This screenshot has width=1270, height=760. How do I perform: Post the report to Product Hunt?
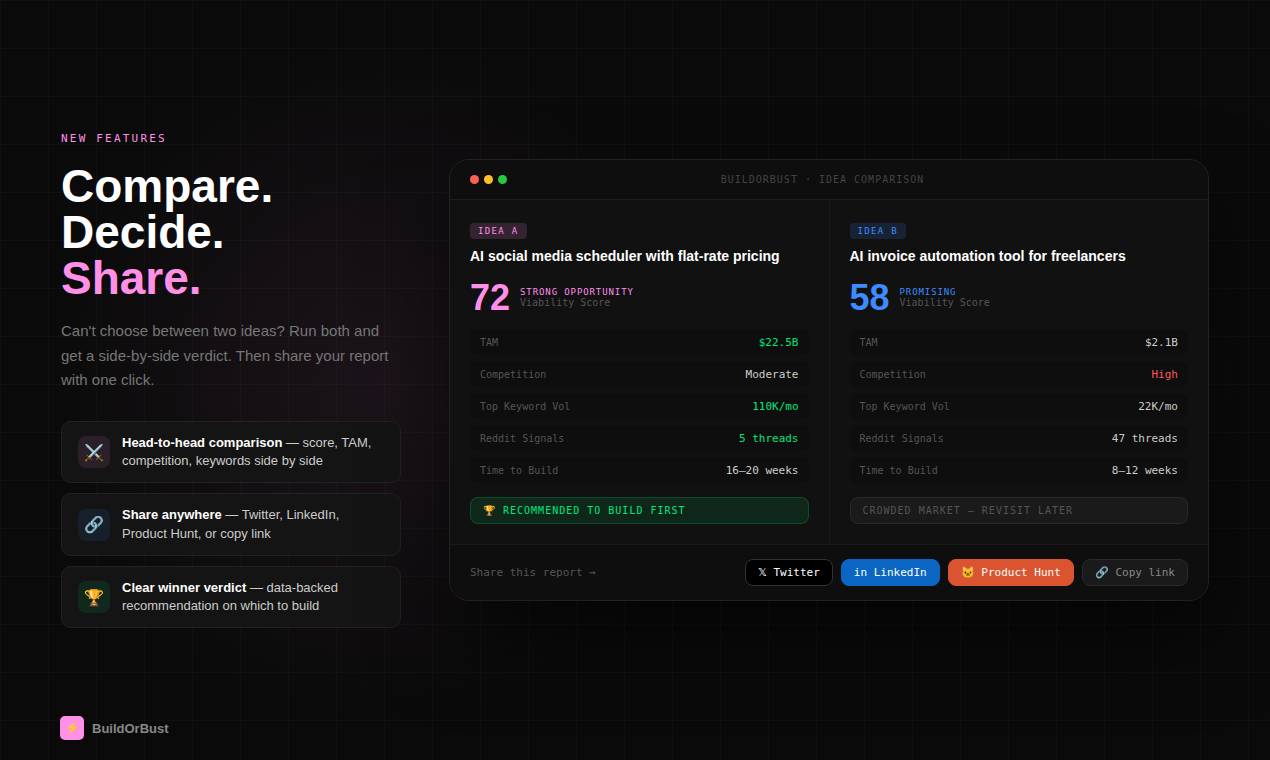pyautogui.click(x=1010, y=572)
